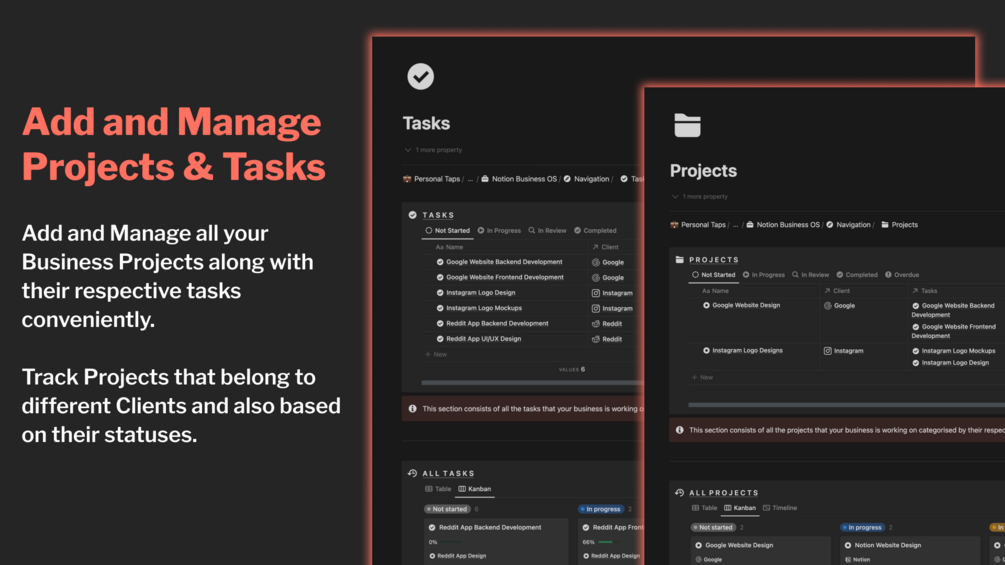
Task: Switch to the Completed tab in the PROJECTS database
Action: (x=857, y=275)
